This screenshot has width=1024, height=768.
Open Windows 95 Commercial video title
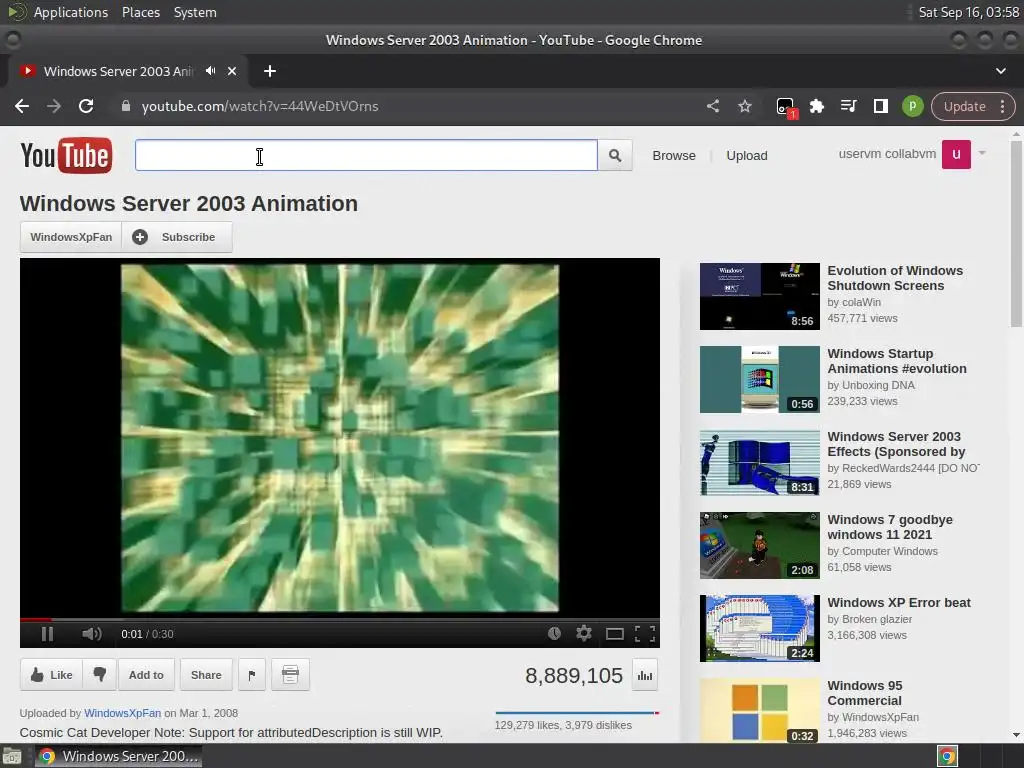pos(864,693)
